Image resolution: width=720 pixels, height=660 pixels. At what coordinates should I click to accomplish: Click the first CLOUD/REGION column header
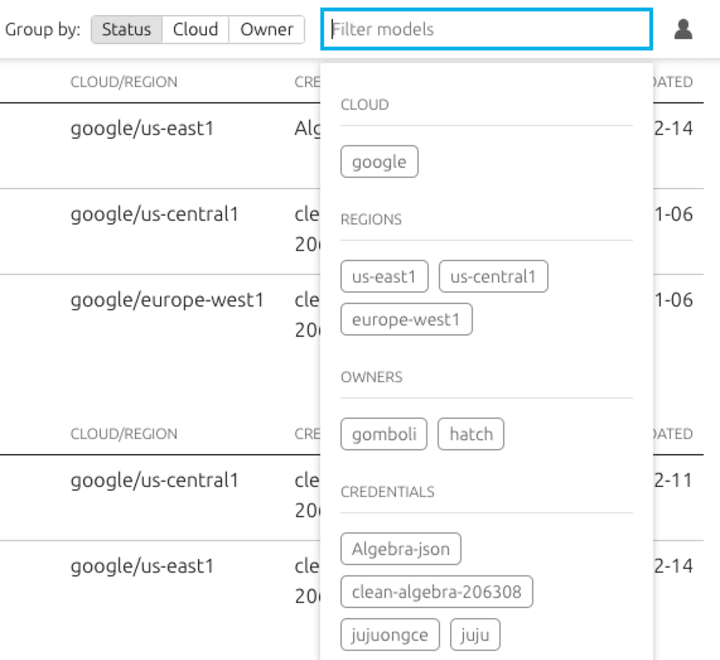pyautogui.click(x=124, y=82)
